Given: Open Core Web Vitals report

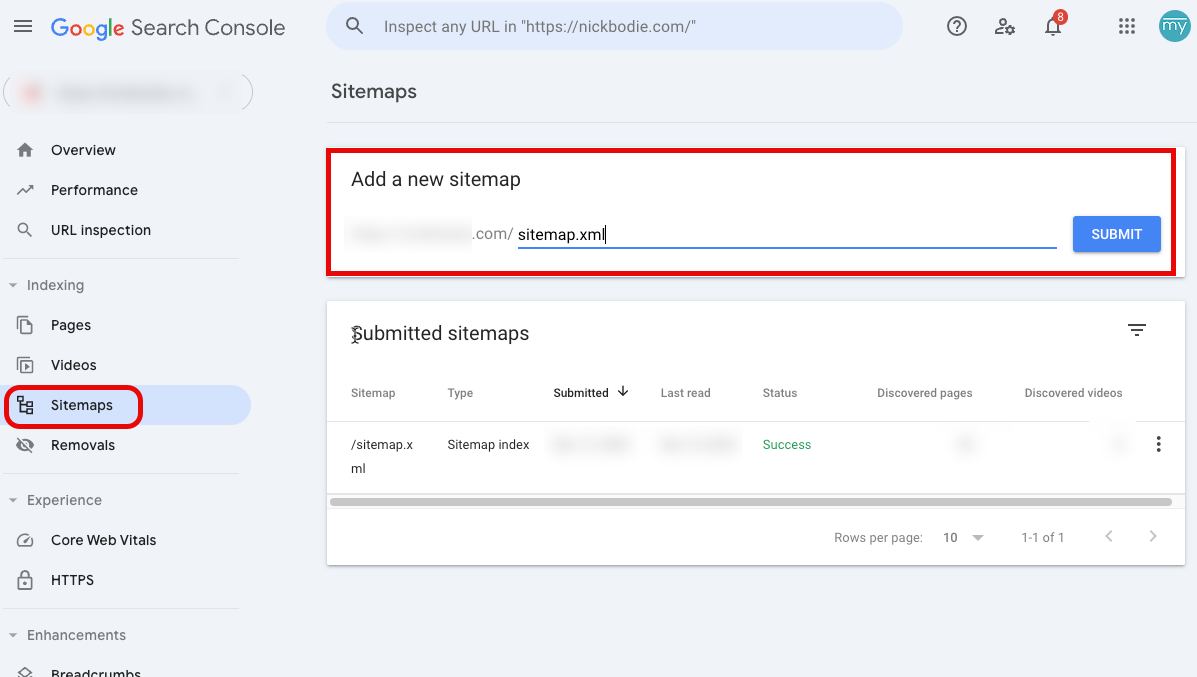Looking at the screenshot, I should coord(103,540).
